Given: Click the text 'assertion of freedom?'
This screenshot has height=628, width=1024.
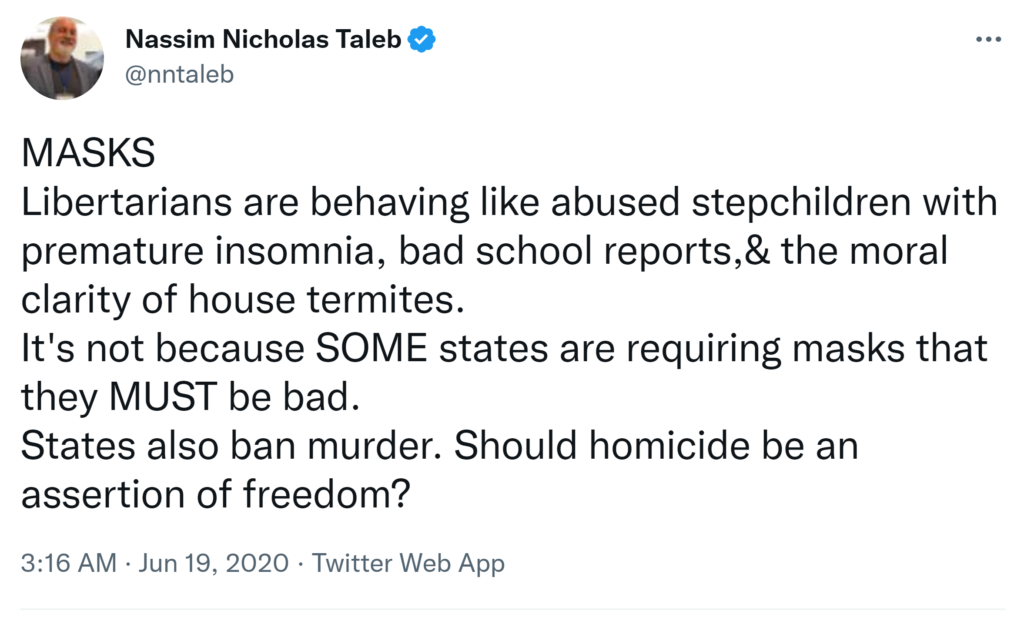Looking at the screenshot, I should [215, 495].
